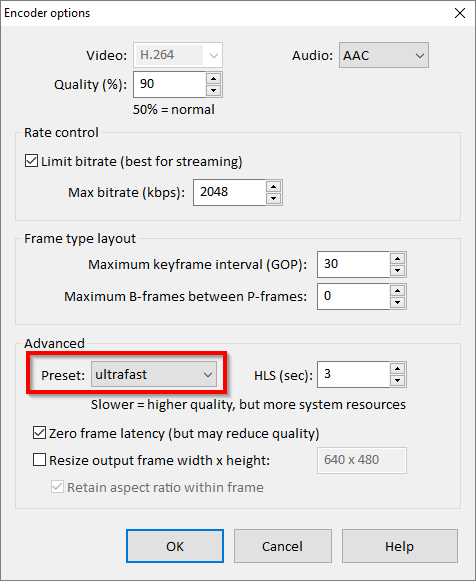Toggle Limit bitrate (best for streaming) checkbox

(x=31, y=161)
